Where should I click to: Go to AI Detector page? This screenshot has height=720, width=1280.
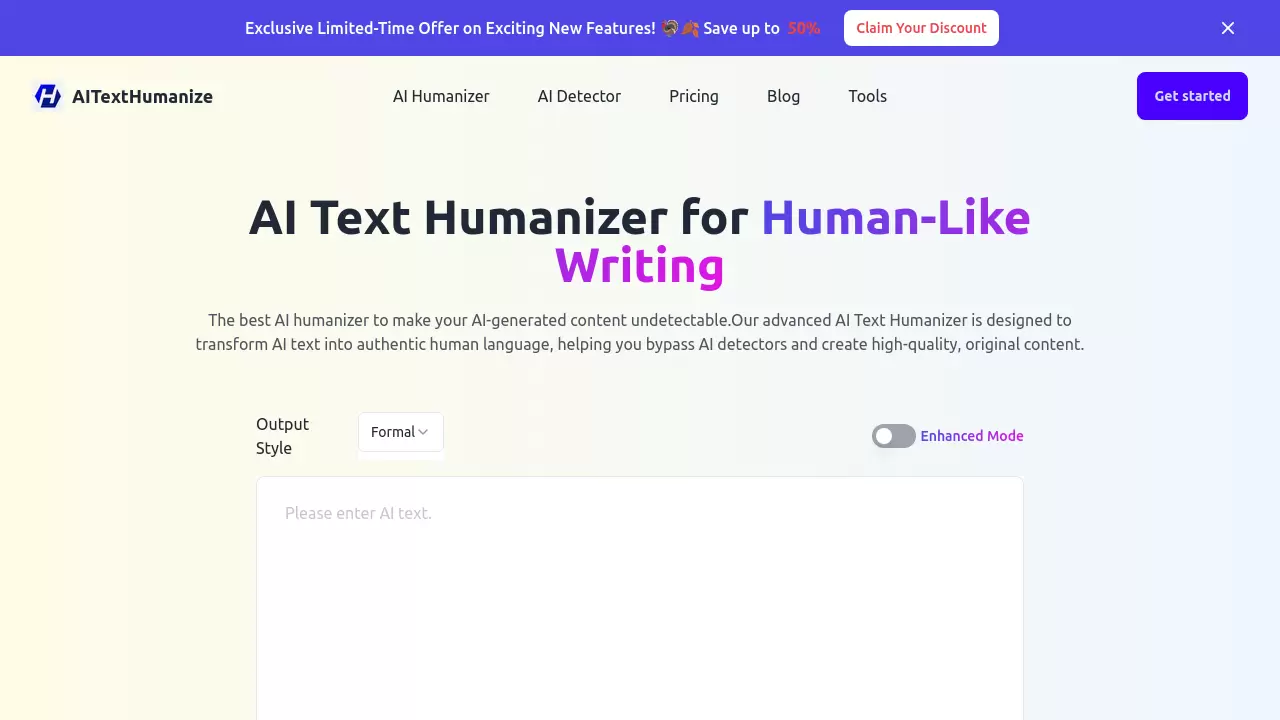[579, 96]
